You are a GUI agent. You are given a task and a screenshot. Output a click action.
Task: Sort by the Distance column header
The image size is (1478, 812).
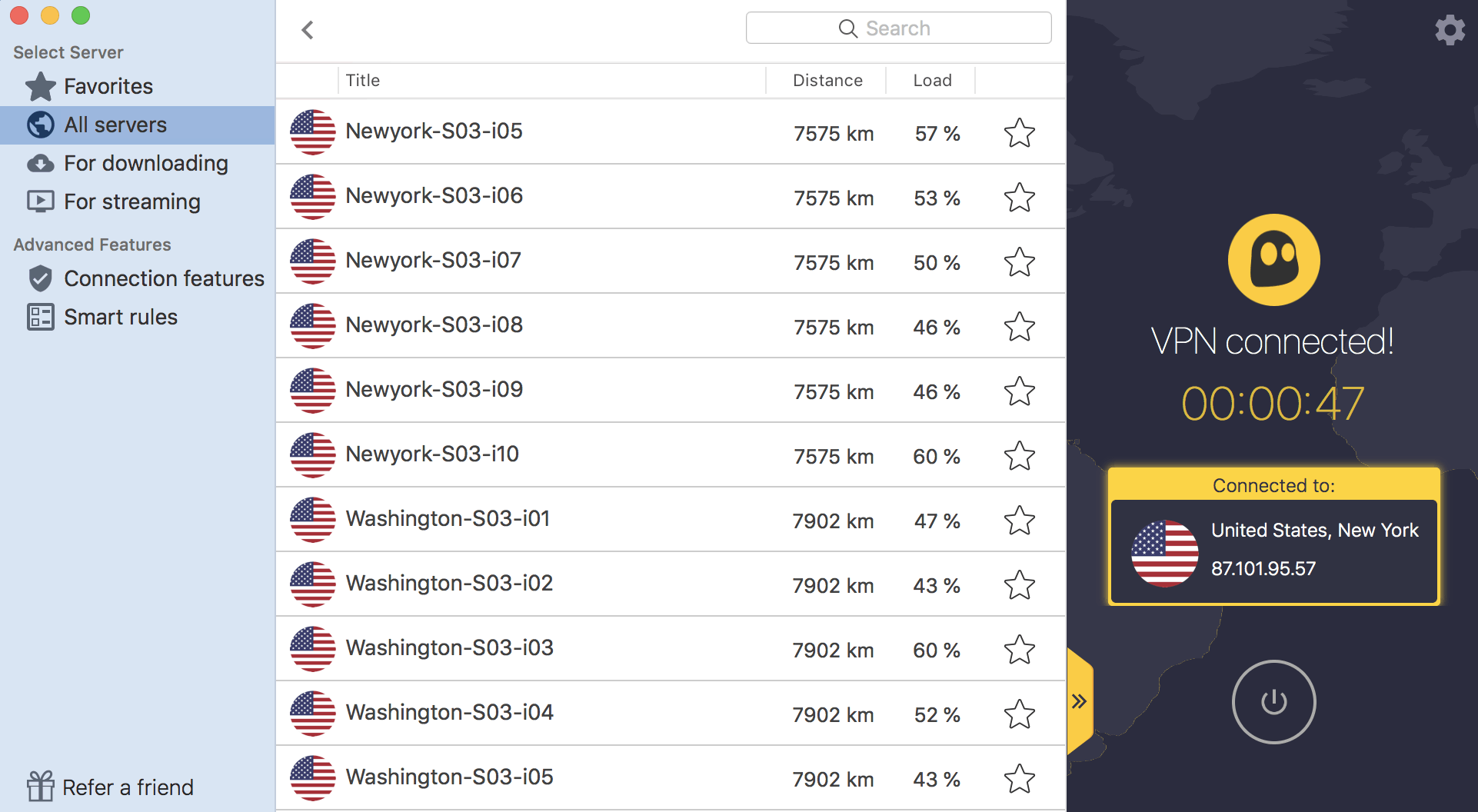[827, 80]
